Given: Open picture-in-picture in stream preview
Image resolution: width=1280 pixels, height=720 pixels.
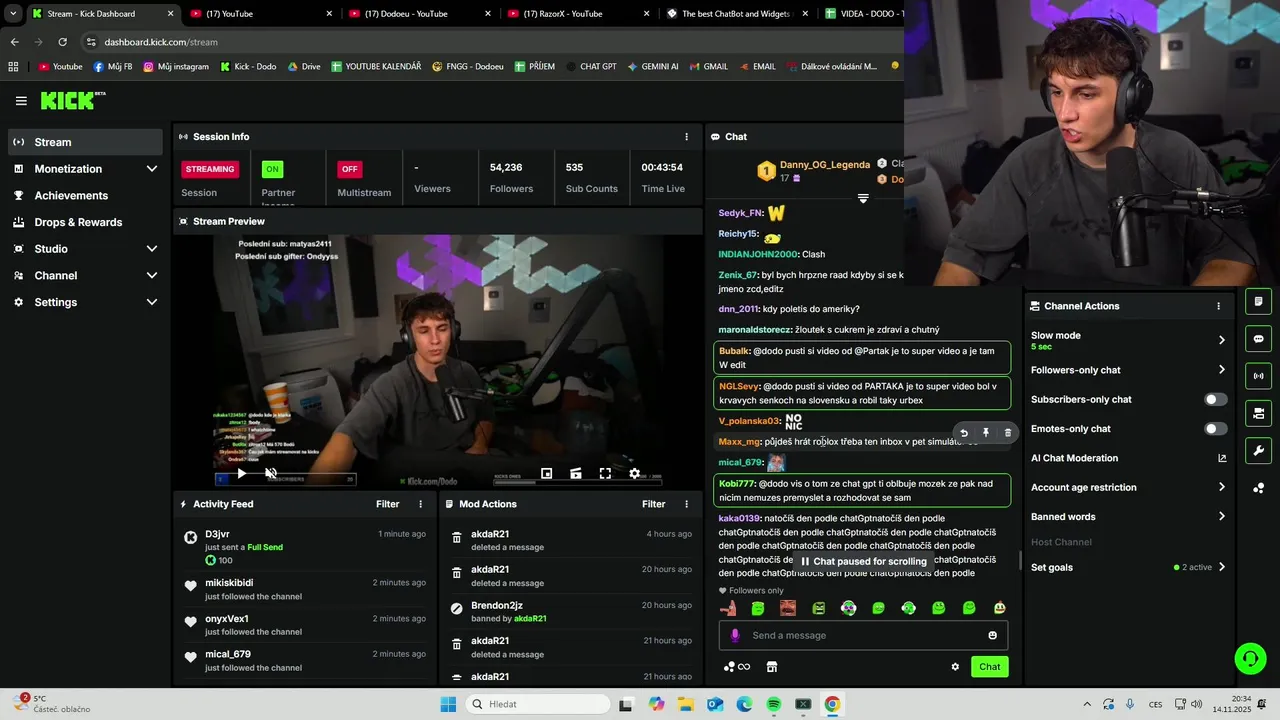Looking at the screenshot, I should coord(546,473).
